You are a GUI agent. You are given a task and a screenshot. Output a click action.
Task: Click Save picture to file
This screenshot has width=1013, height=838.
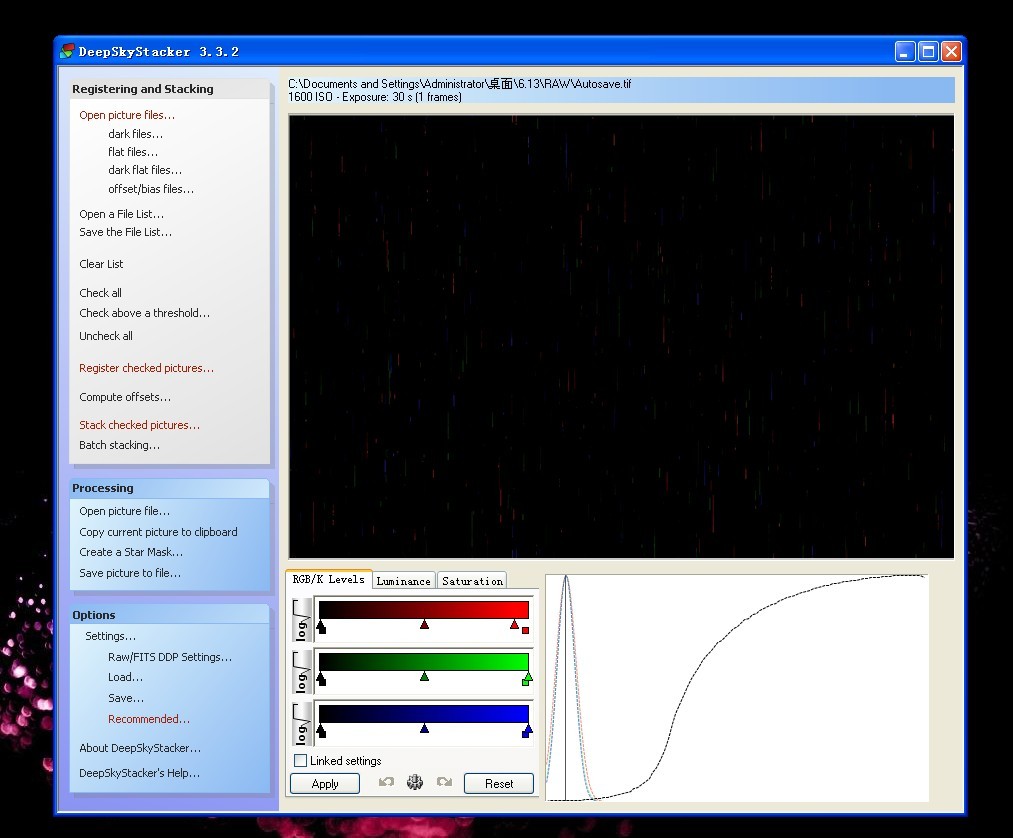tap(130, 572)
